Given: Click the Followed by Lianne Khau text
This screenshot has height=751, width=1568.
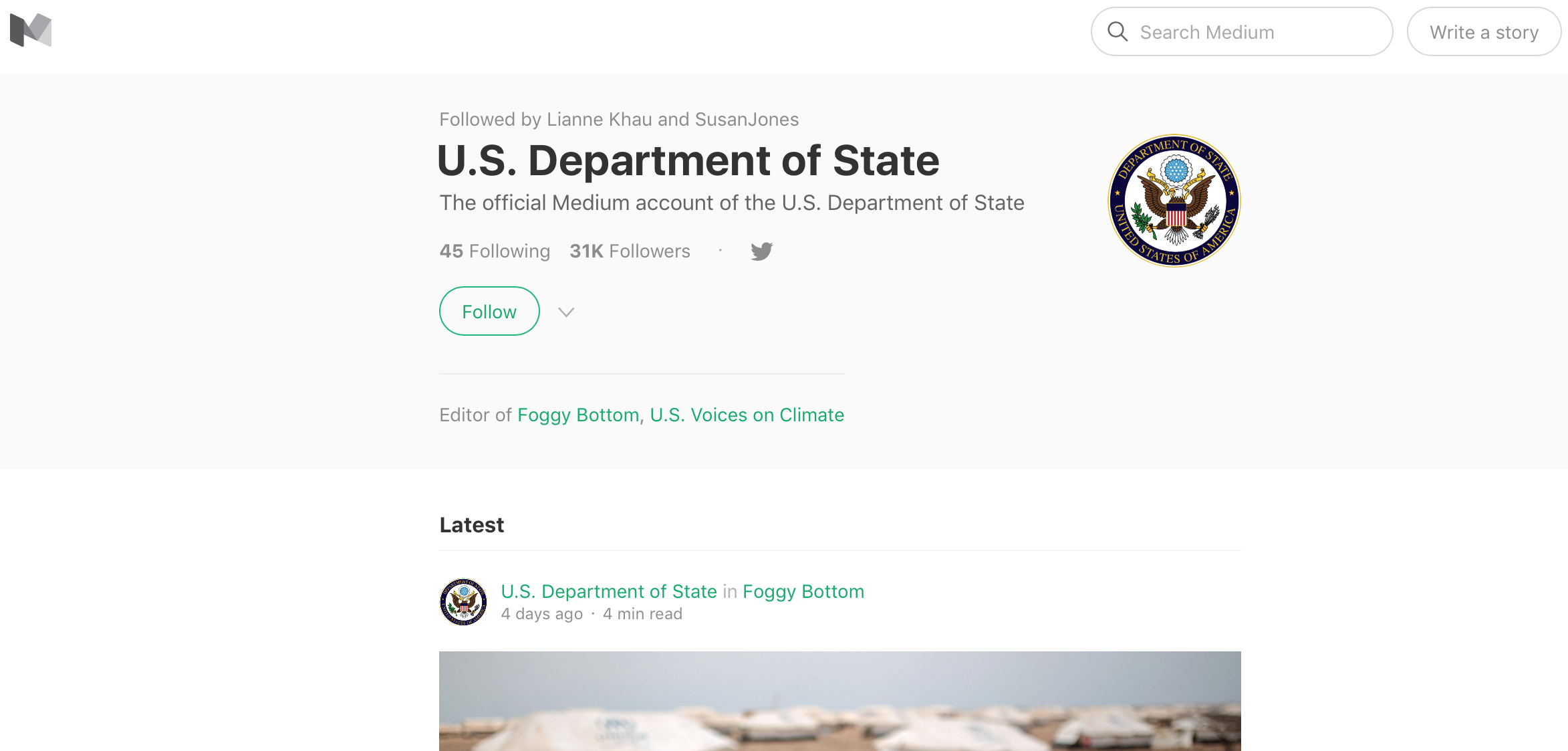Looking at the screenshot, I should point(619,120).
